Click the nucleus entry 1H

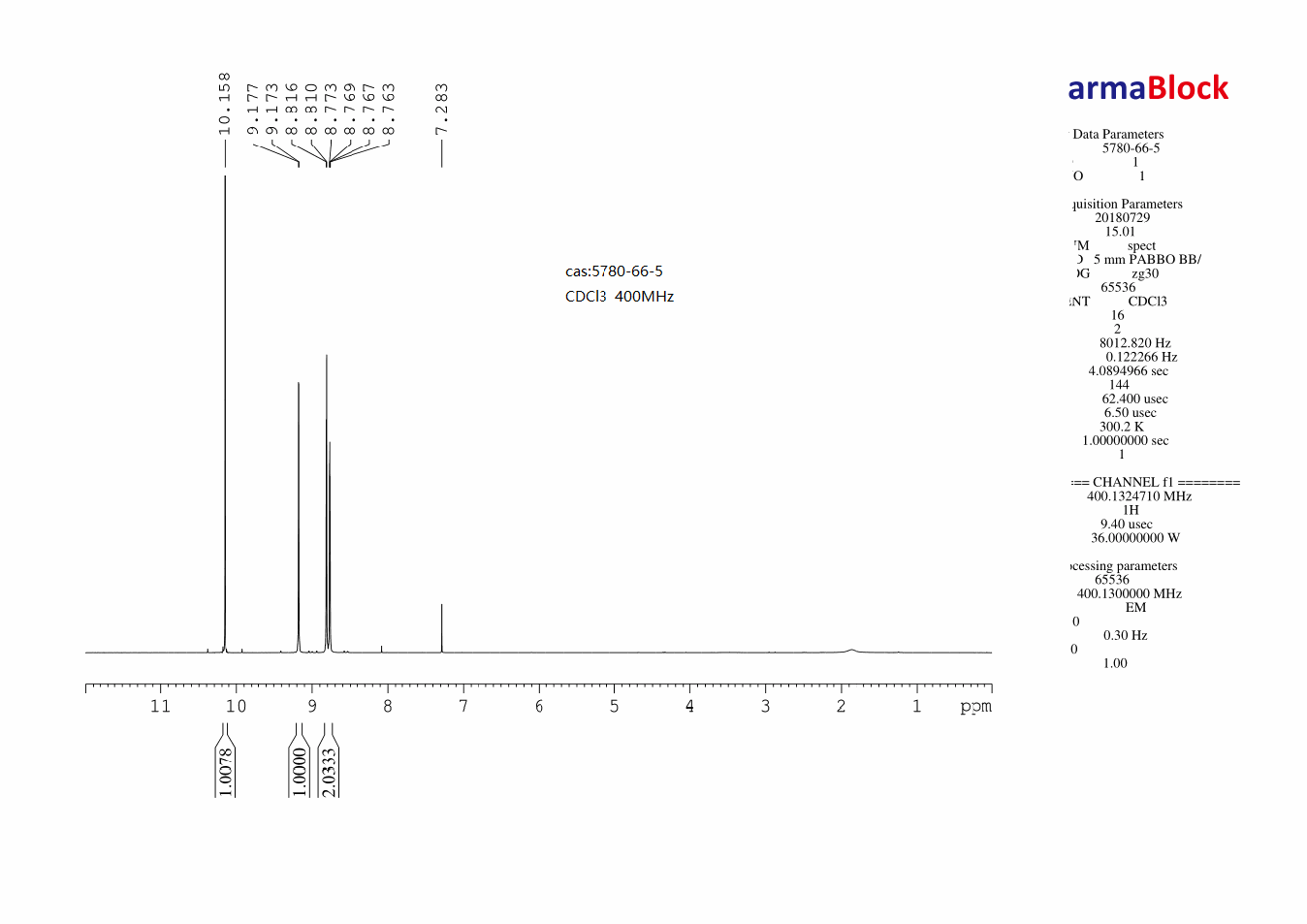1131,510
